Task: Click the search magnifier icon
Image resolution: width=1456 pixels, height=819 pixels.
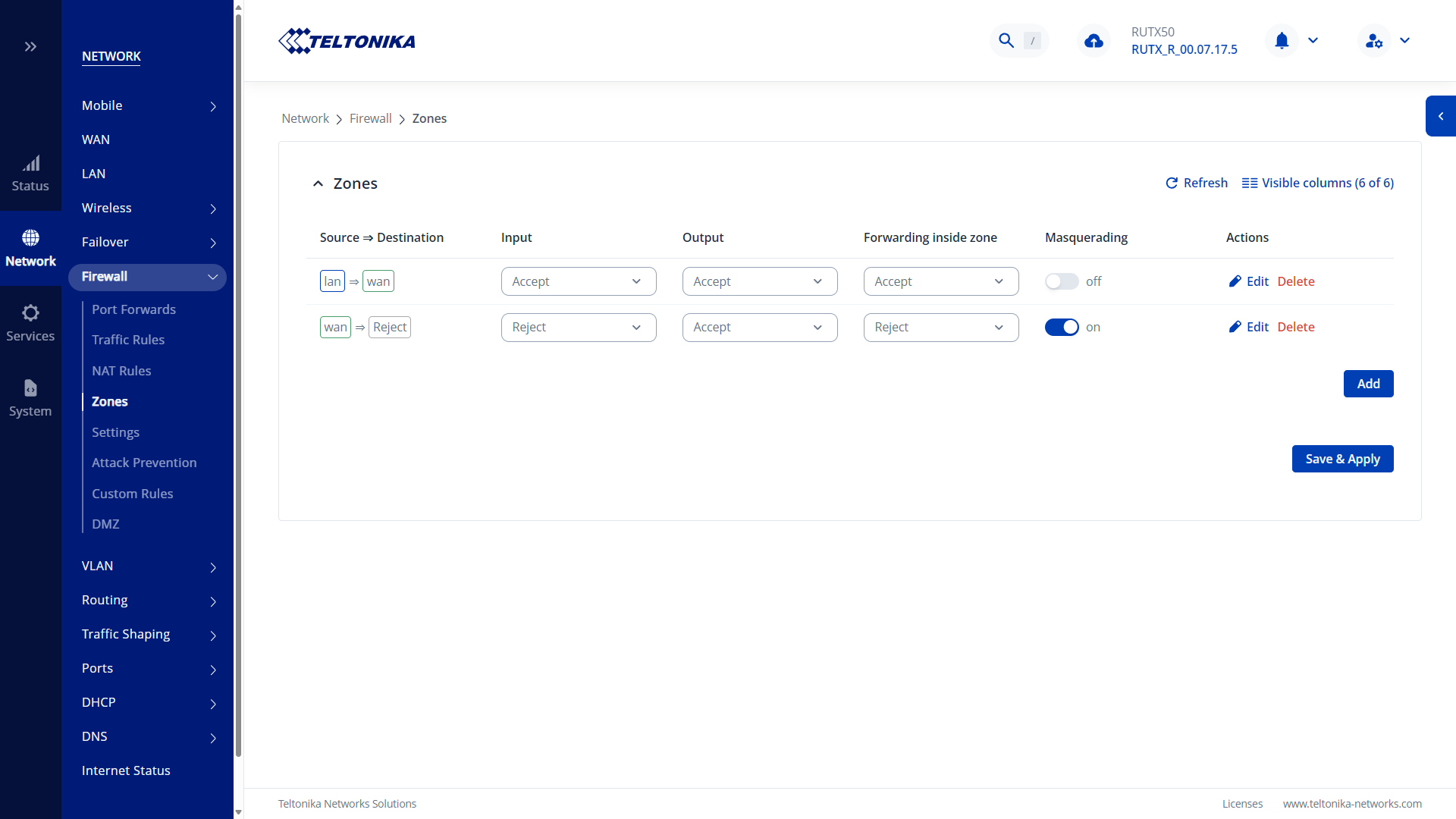Action: coord(1006,41)
